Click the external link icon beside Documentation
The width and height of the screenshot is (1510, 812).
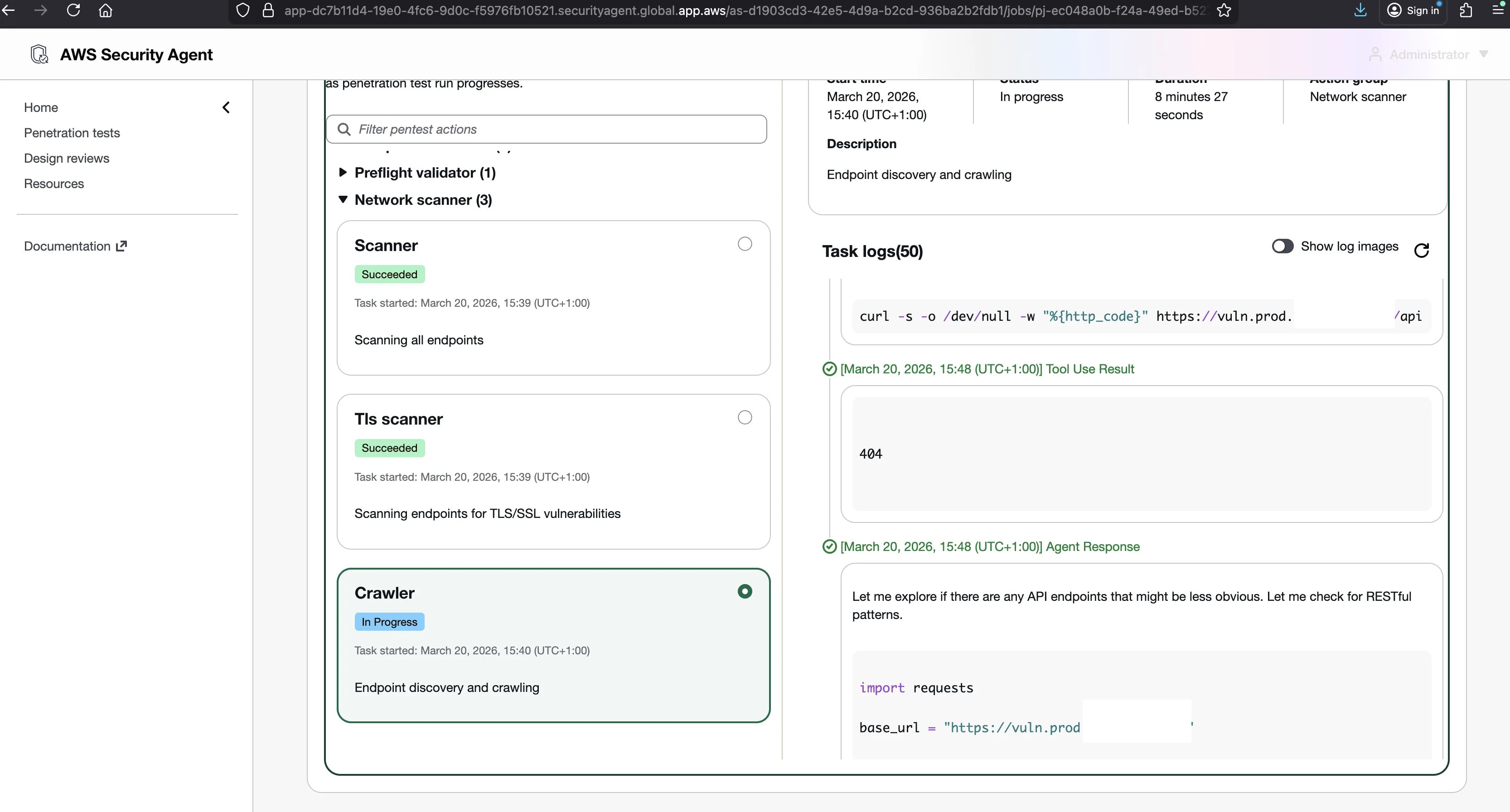[x=121, y=246]
